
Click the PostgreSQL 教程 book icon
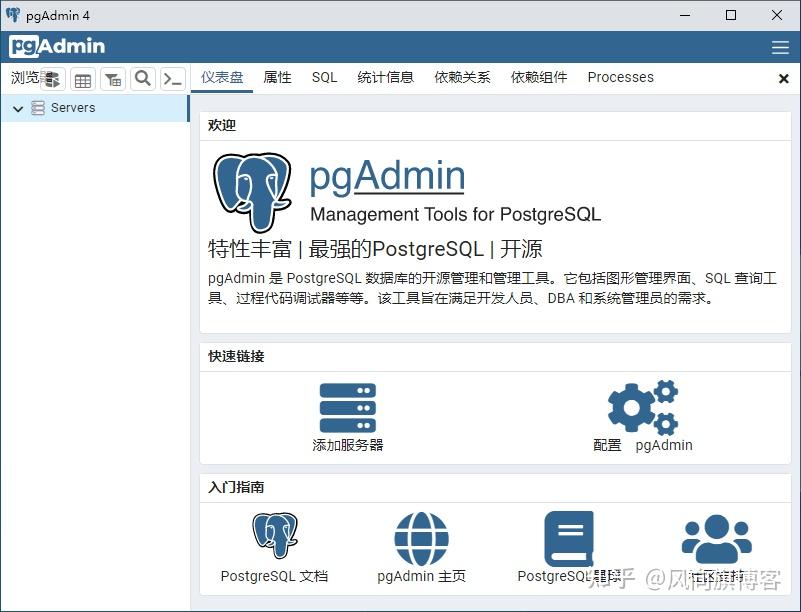coord(568,538)
